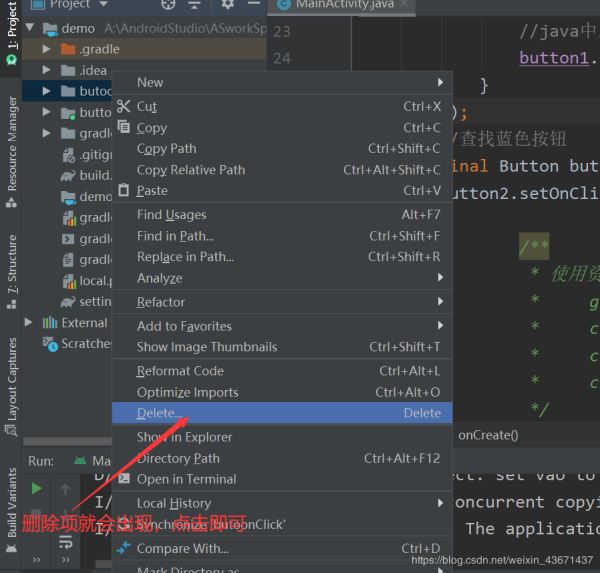This screenshot has width=600, height=573.
Task: Click the Copy icon in context menu
Action: pos(124,127)
